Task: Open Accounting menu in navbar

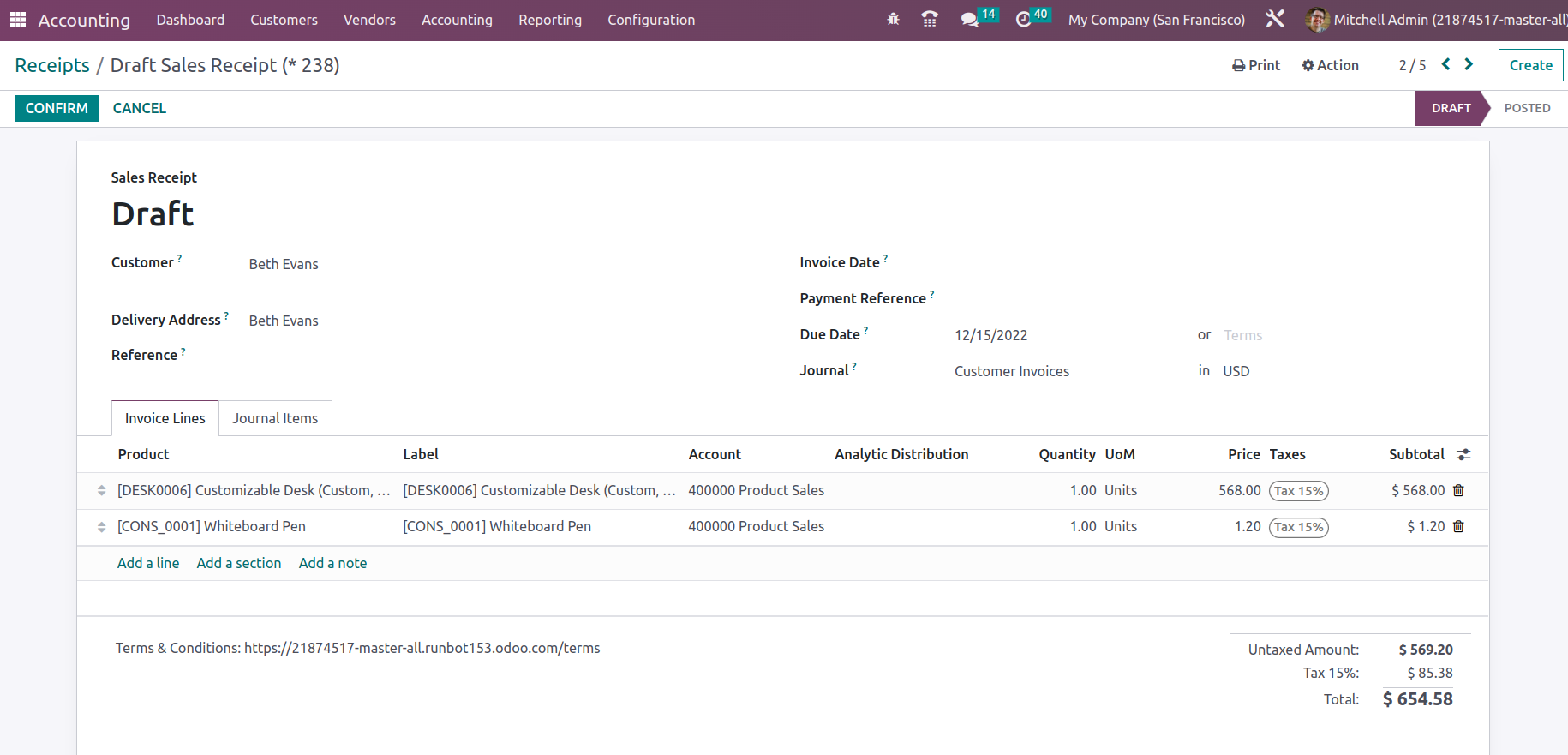Action: (x=457, y=20)
